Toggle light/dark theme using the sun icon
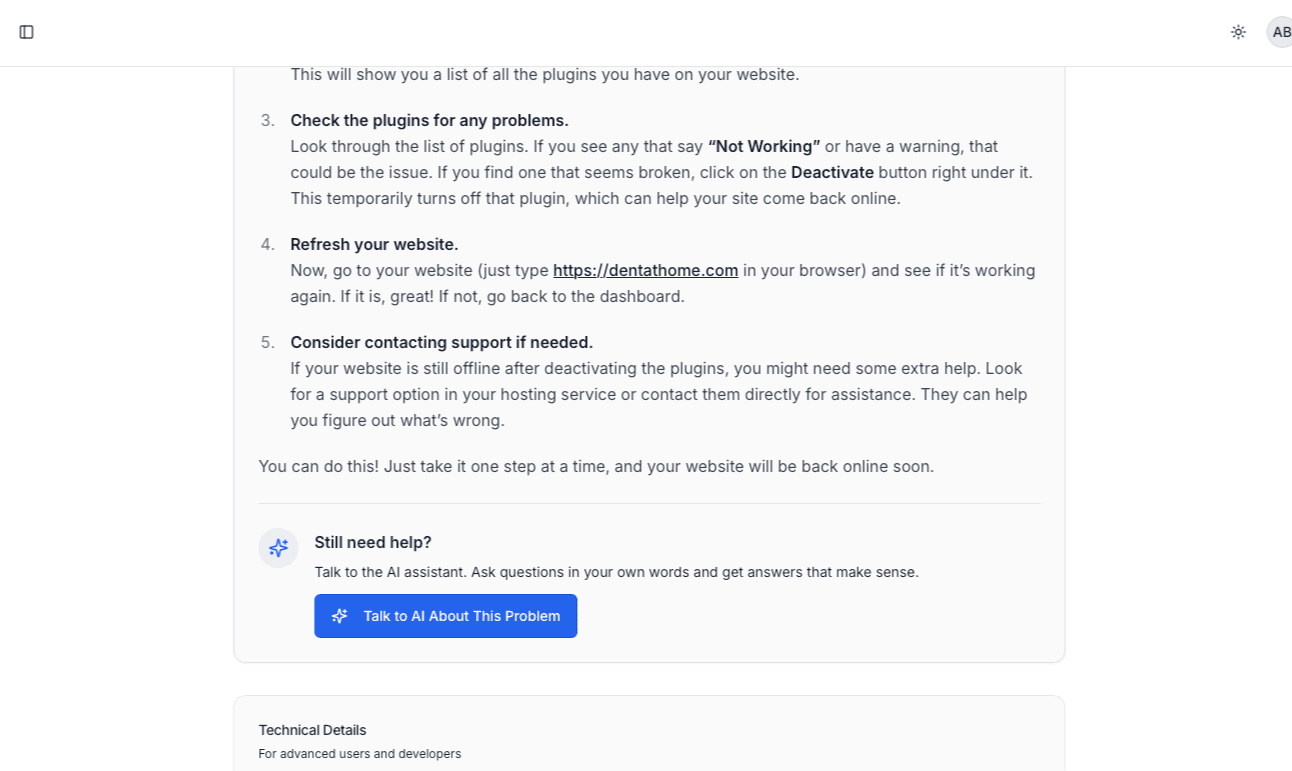The width and height of the screenshot is (1292, 771). pyautogui.click(x=1238, y=32)
